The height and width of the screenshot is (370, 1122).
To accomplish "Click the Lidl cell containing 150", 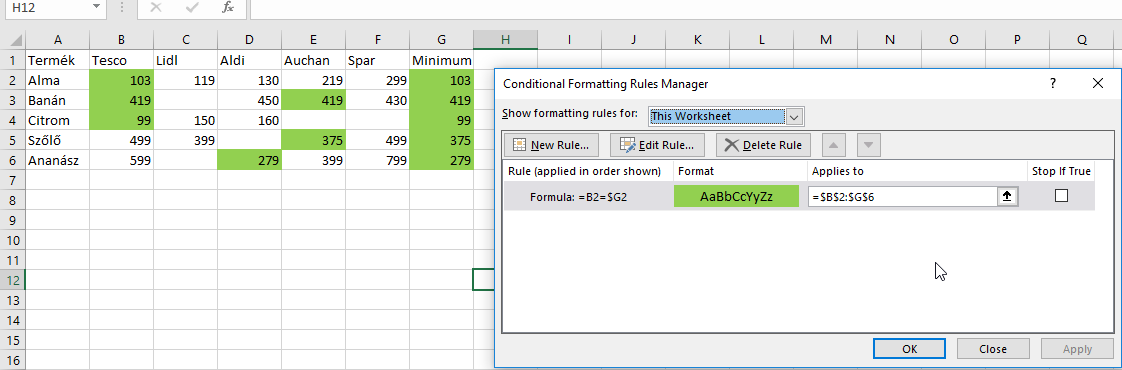I will [x=185, y=120].
